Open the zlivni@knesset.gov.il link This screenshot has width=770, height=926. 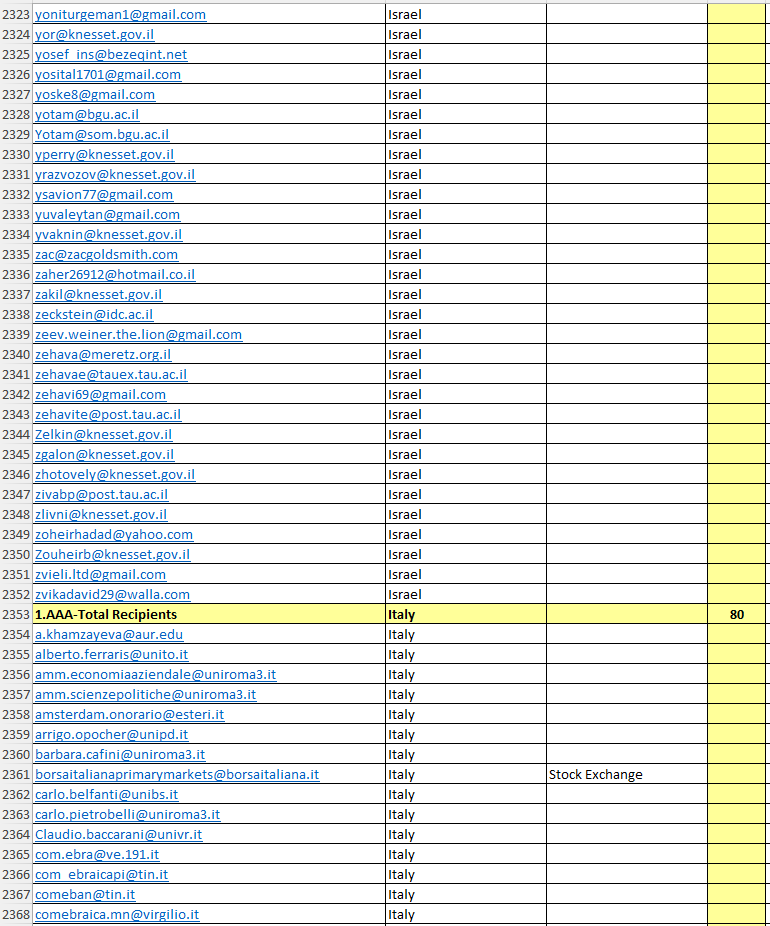click(x=101, y=515)
